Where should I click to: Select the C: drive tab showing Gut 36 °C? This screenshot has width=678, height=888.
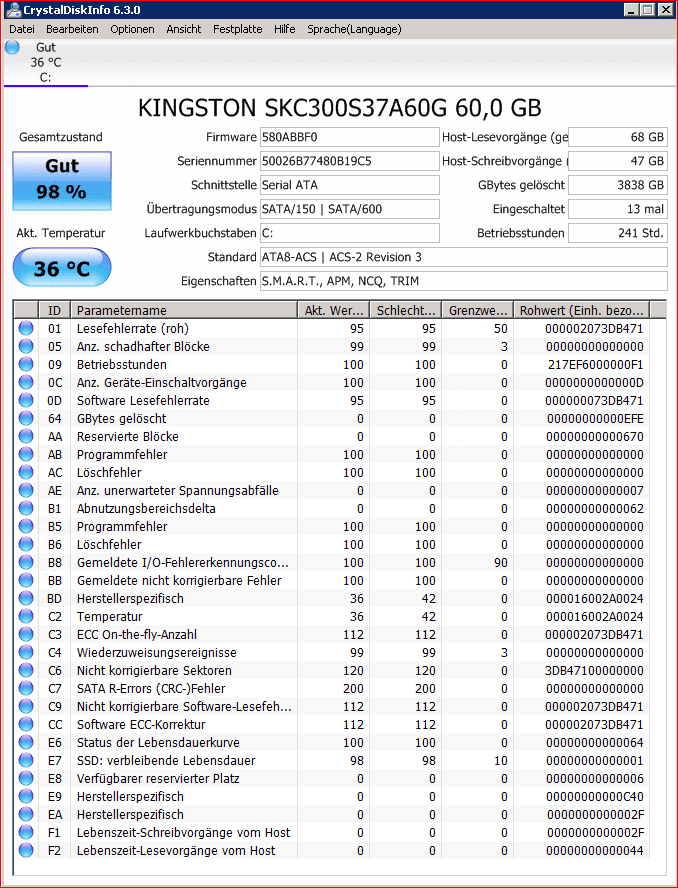click(x=45, y=62)
